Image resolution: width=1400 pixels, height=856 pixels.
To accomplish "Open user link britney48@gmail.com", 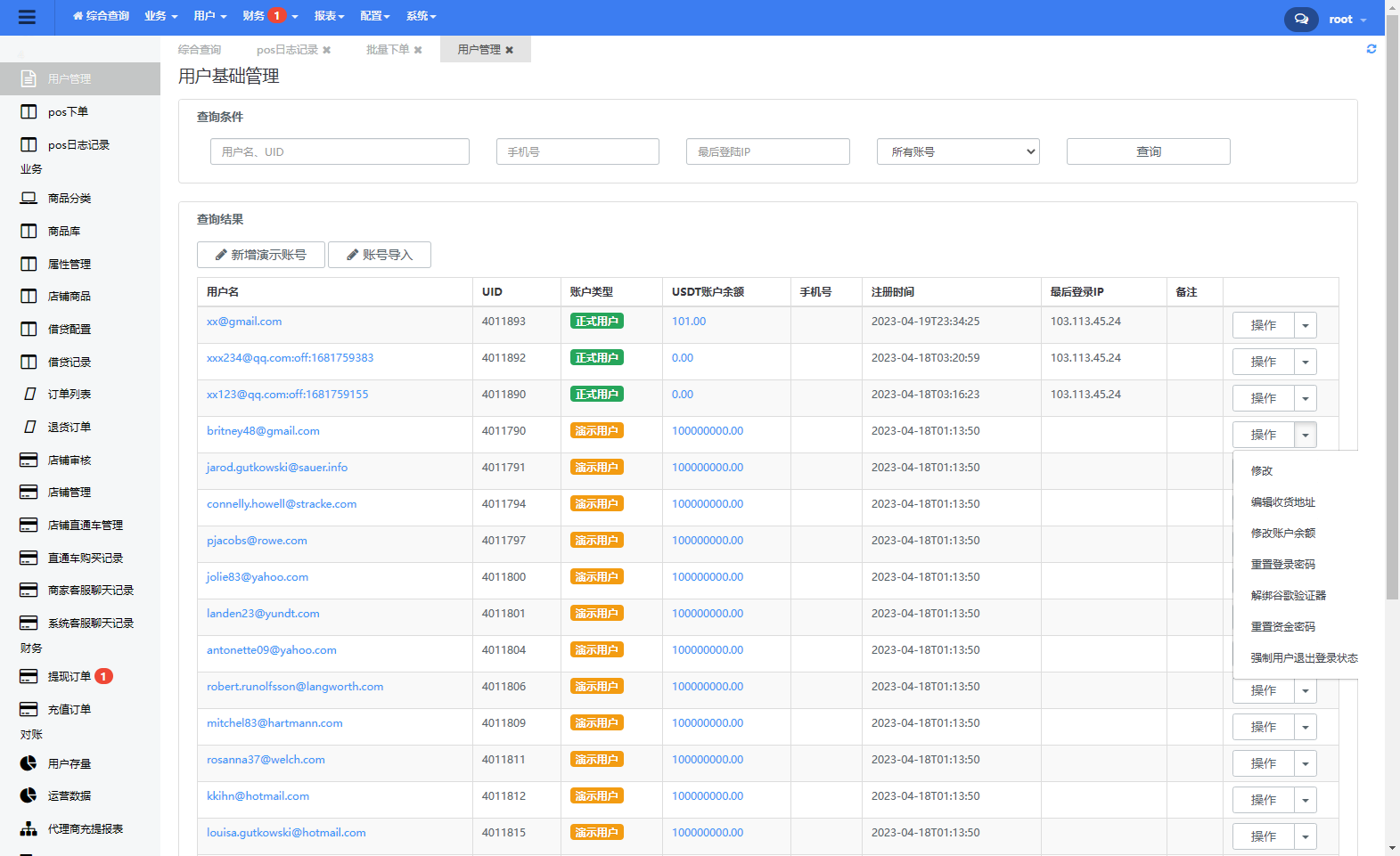I will [x=263, y=430].
